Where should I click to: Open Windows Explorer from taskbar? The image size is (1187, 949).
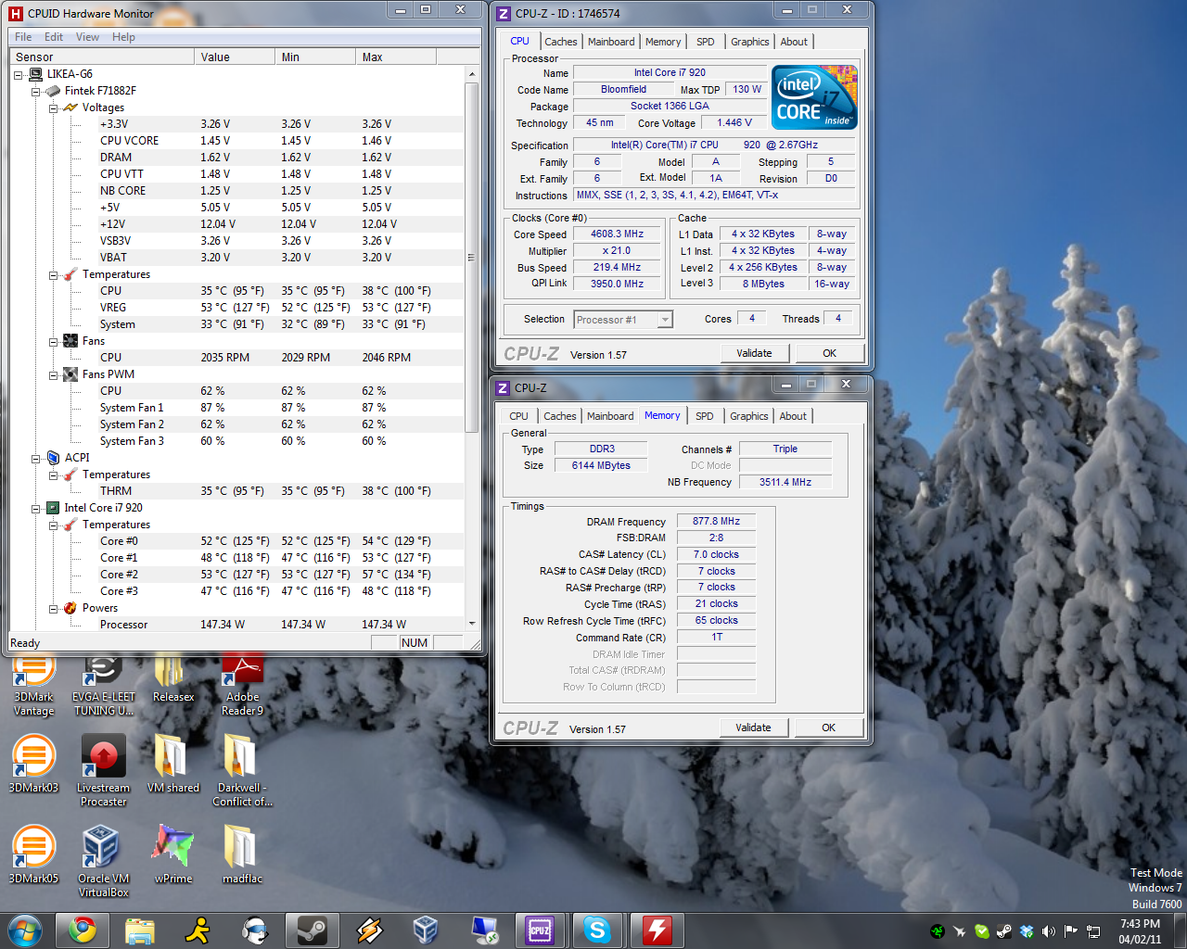[x=139, y=930]
